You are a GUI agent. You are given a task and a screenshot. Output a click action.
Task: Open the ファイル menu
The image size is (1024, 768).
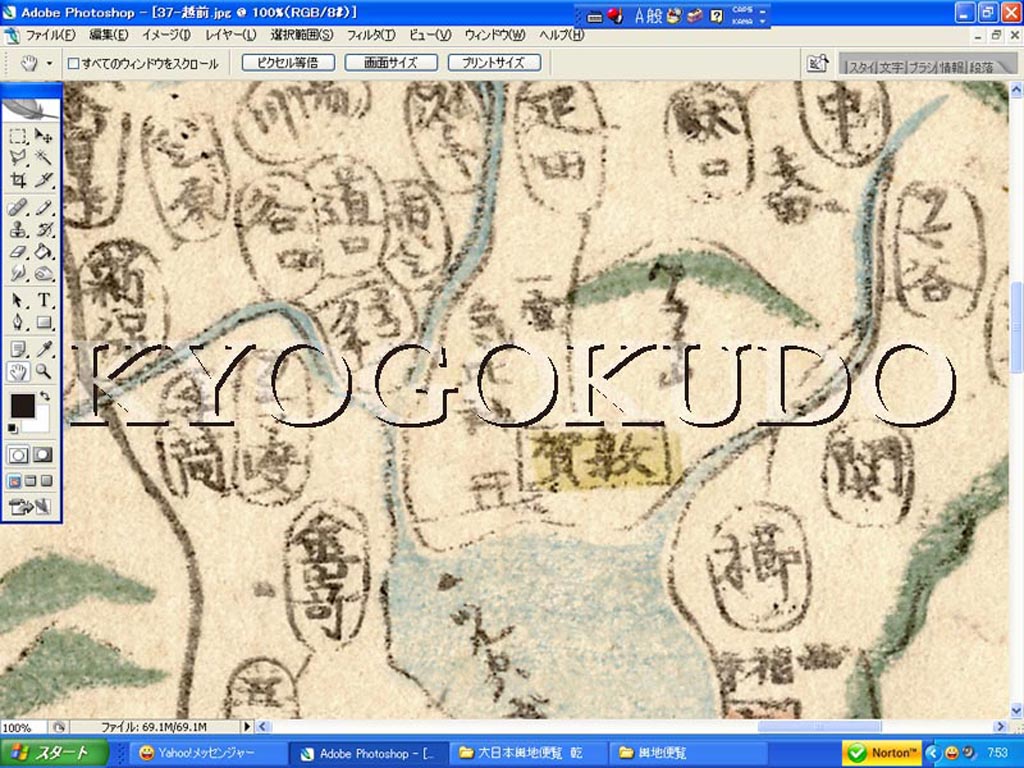click(50, 35)
